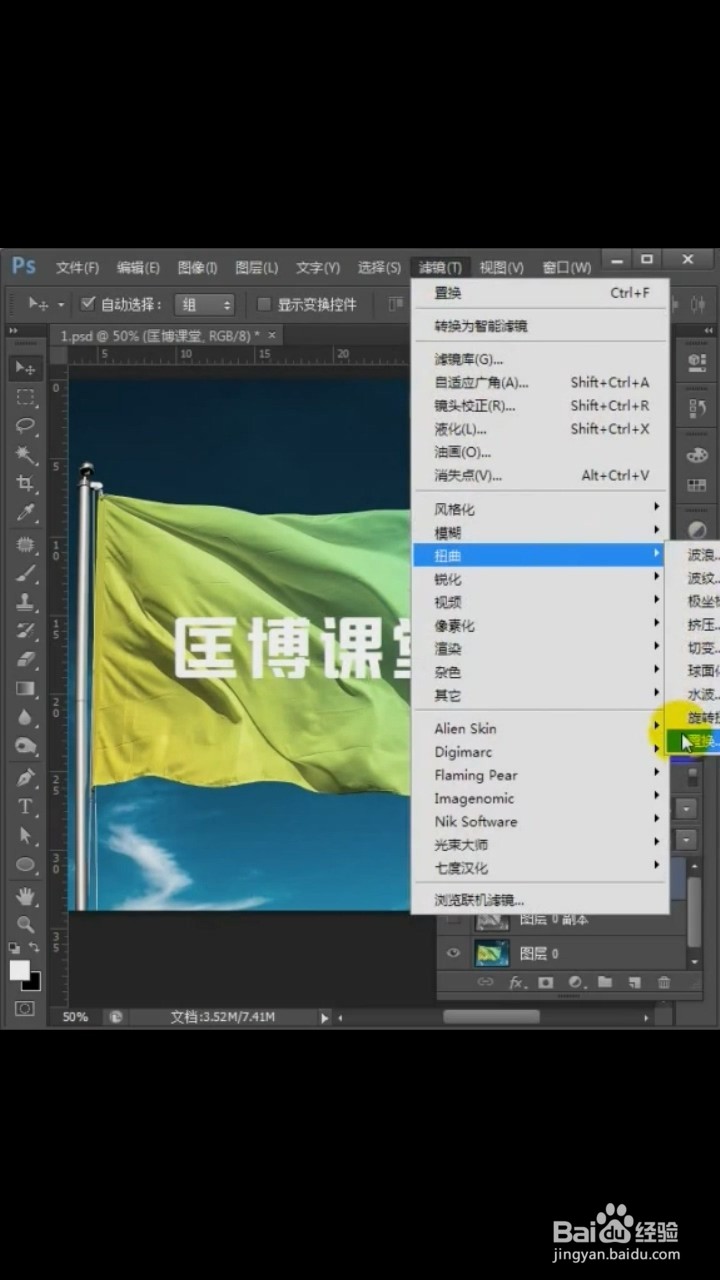Select the Hand tool
This screenshot has width=720, height=1280.
coord(26,897)
